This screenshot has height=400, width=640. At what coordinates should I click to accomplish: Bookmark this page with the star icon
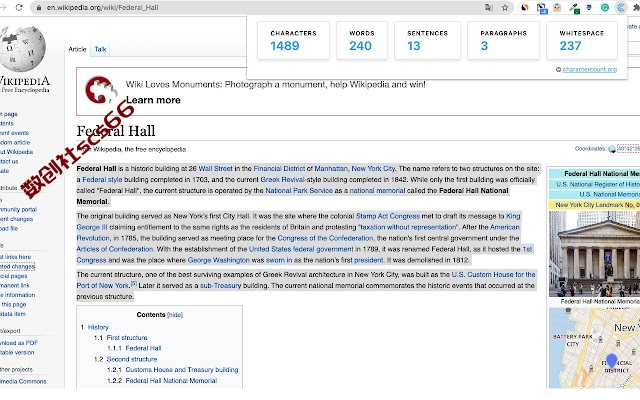tap(505, 7)
